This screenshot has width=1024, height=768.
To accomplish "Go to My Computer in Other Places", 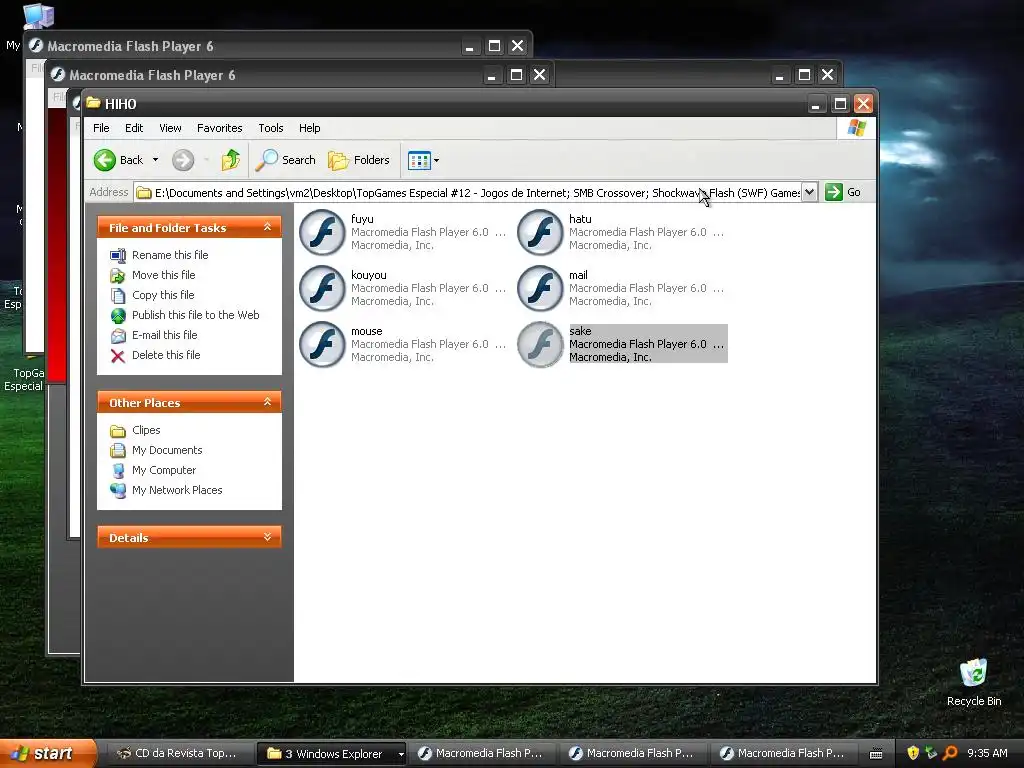I will [164, 470].
